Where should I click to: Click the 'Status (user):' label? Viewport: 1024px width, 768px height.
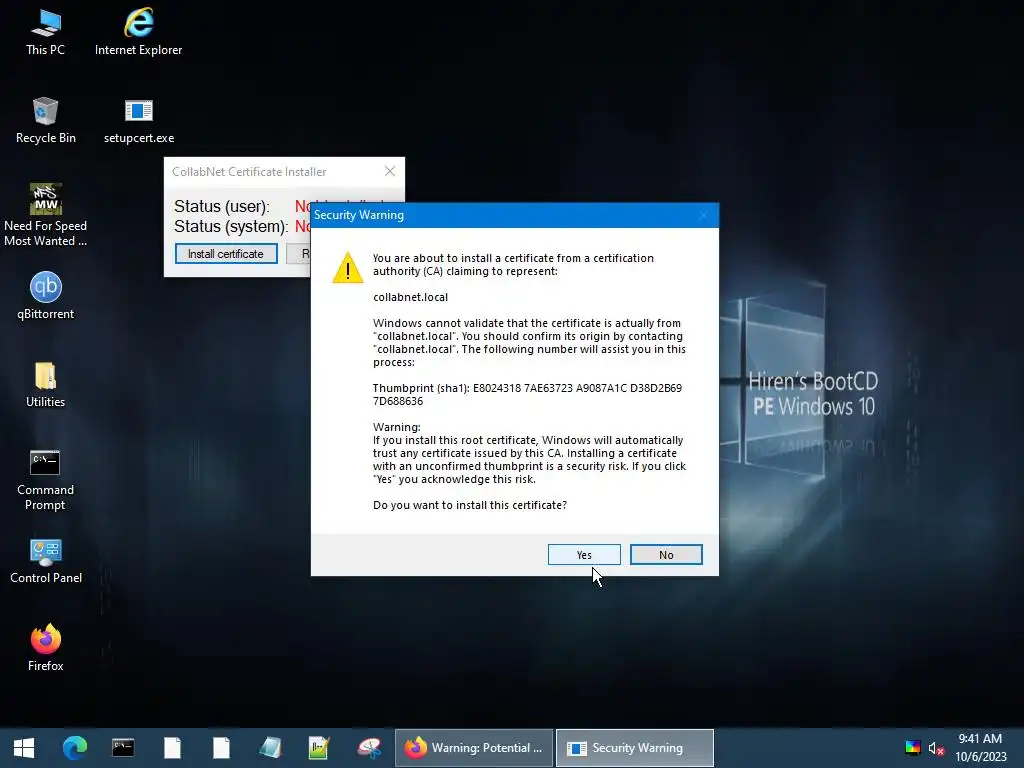click(221, 206)
